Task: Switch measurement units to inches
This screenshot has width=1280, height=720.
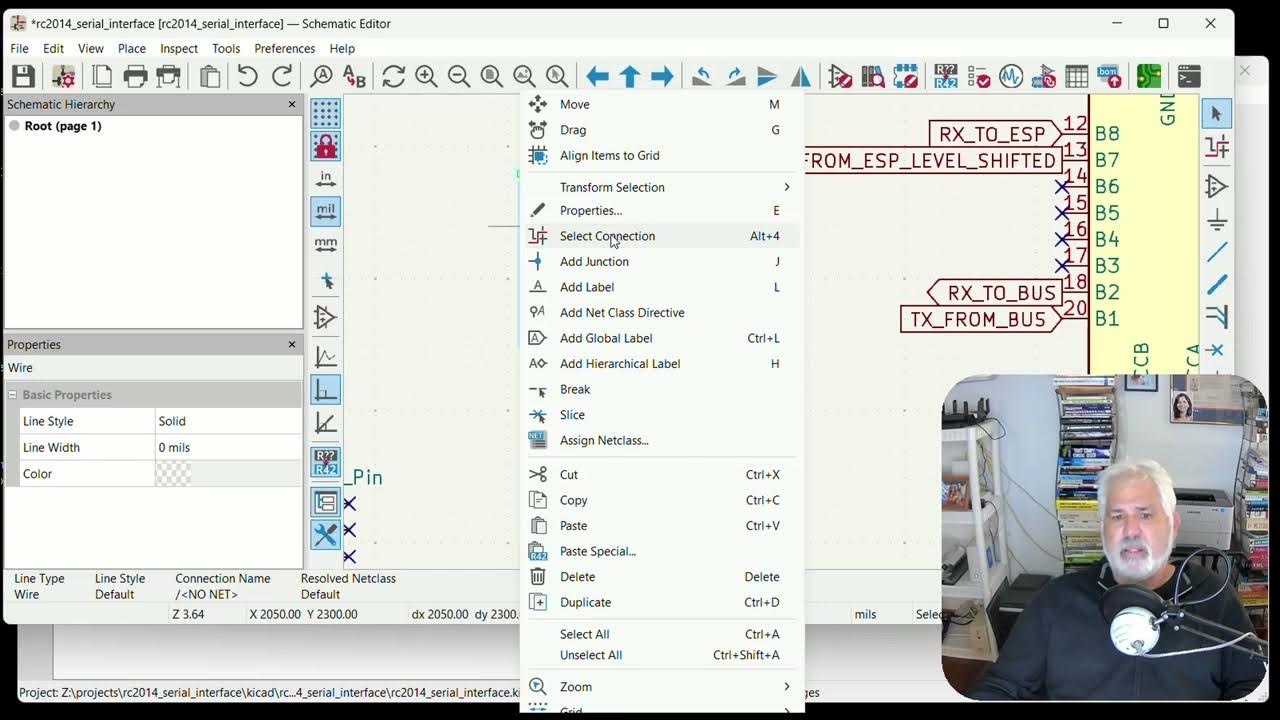Action: point(325,177)
